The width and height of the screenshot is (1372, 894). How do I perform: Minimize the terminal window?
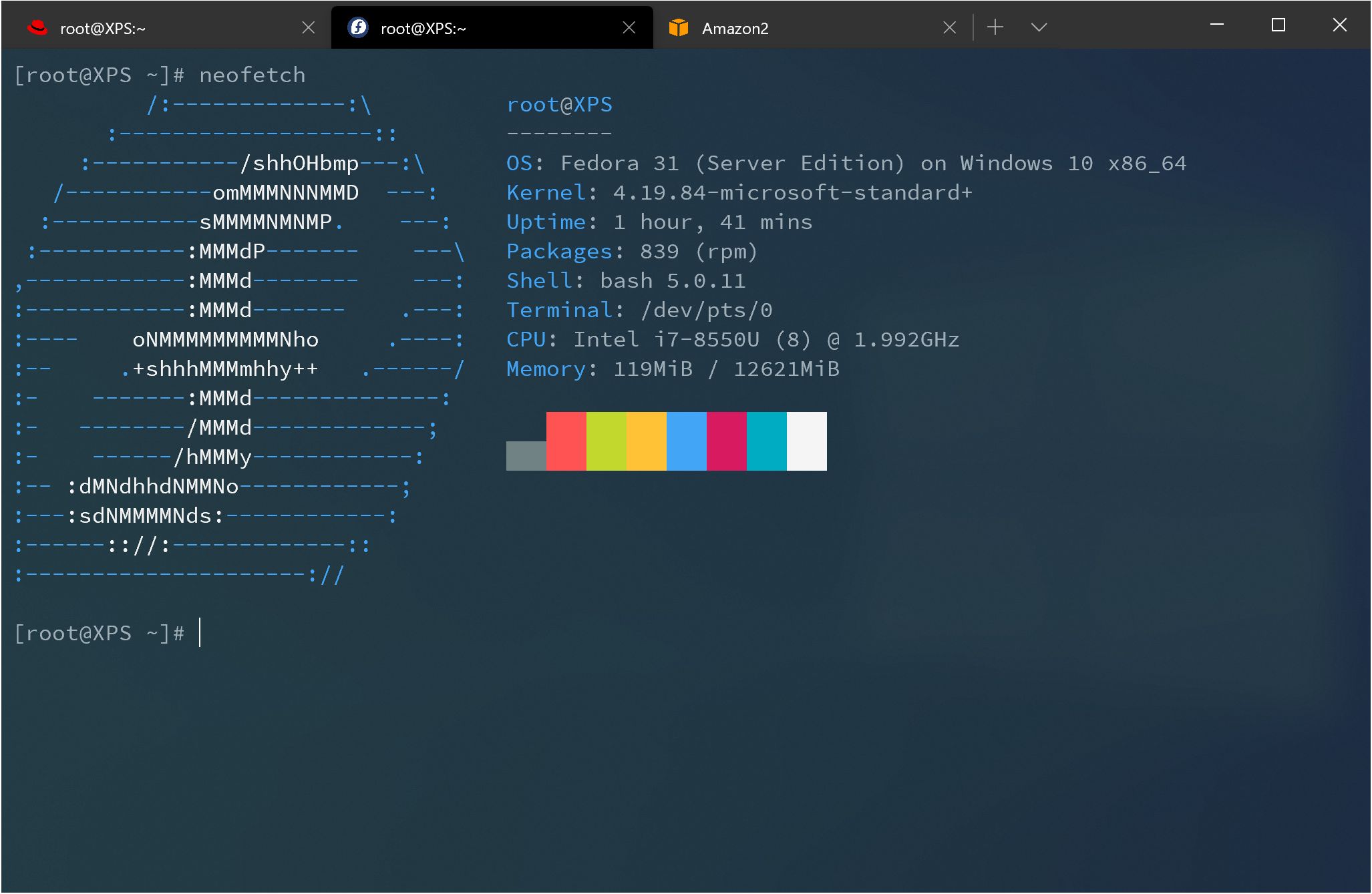(x=1217, y=25)
